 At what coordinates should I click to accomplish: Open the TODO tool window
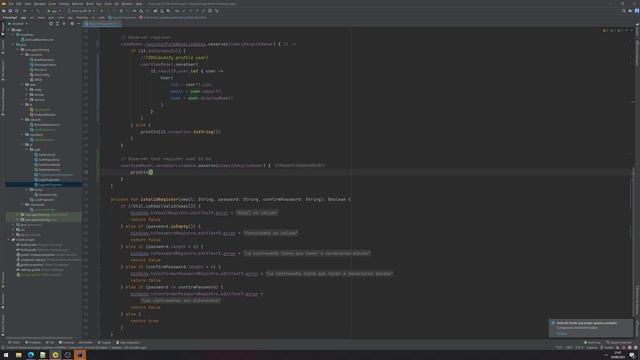click(14, 342)
